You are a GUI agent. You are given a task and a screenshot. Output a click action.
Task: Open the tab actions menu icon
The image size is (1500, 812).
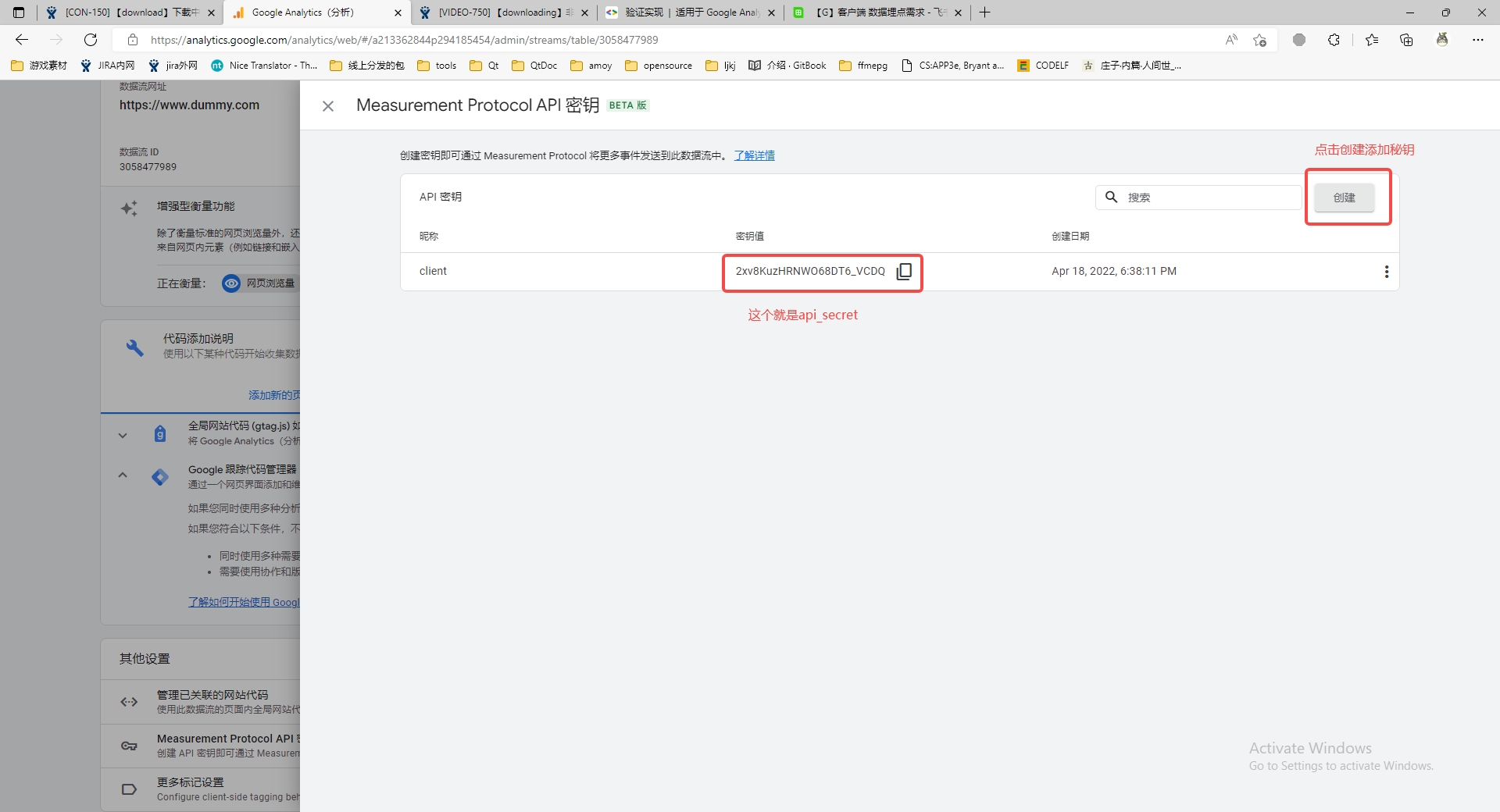pos(19,12)
